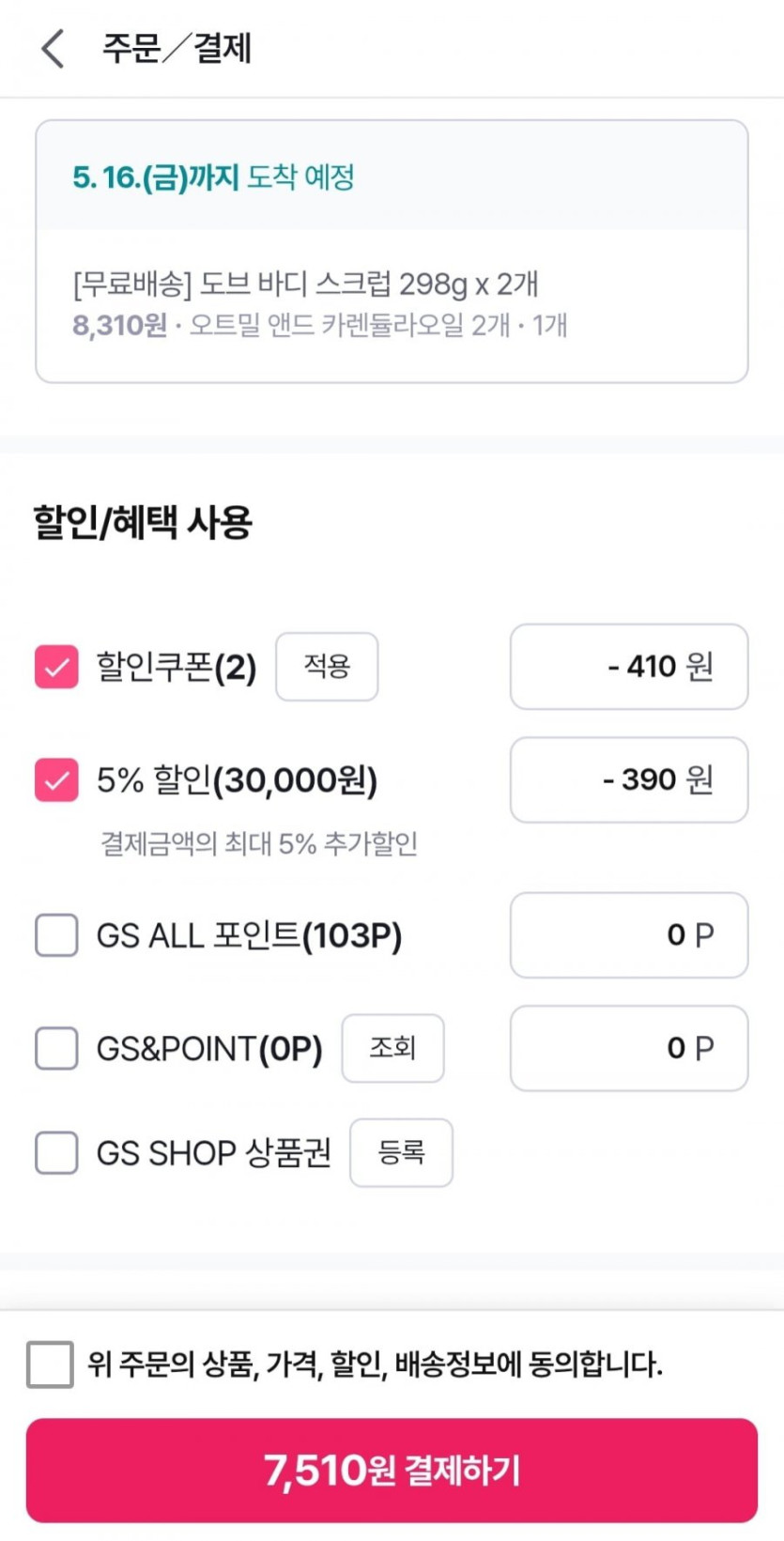Agree to order terms checkbox

(51, 1364)
